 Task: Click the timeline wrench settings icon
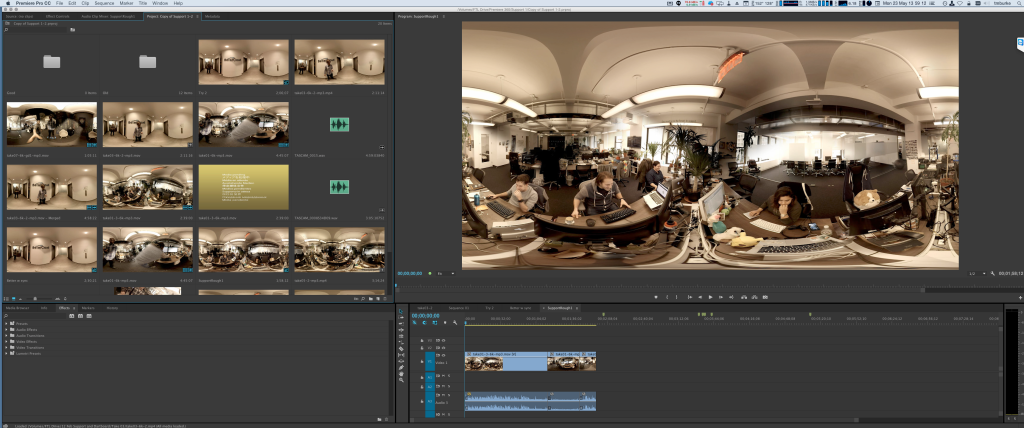[455, 323]
